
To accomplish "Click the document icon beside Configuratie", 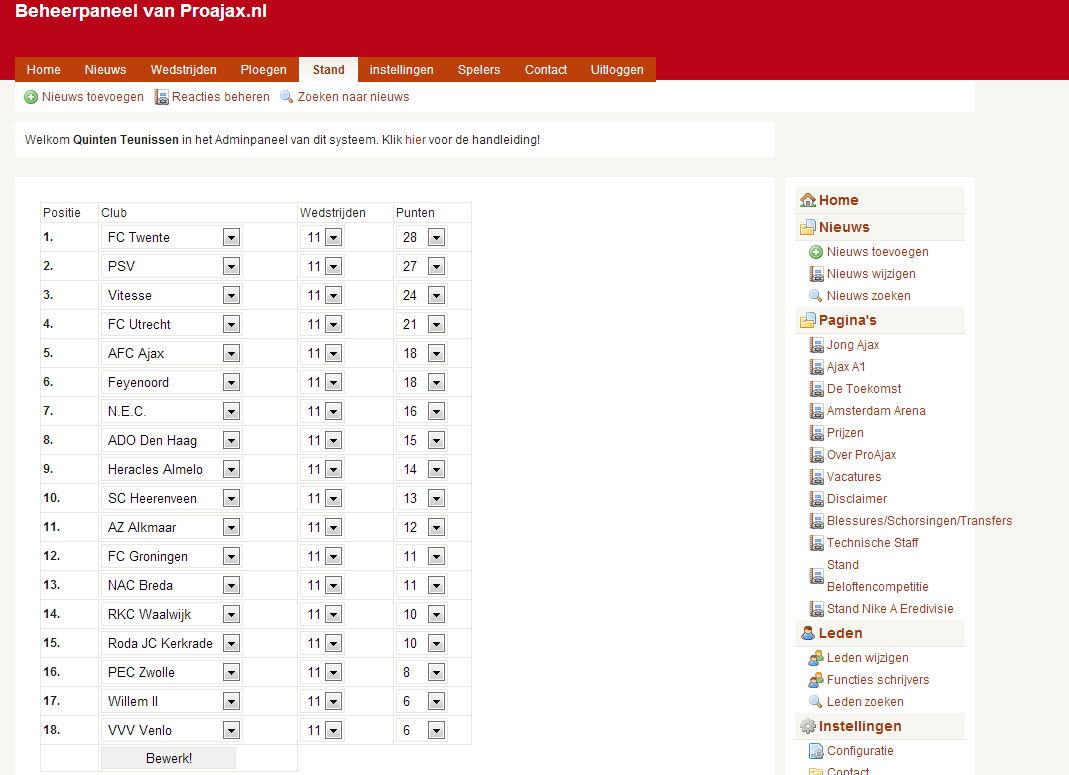I will [816, 751].
